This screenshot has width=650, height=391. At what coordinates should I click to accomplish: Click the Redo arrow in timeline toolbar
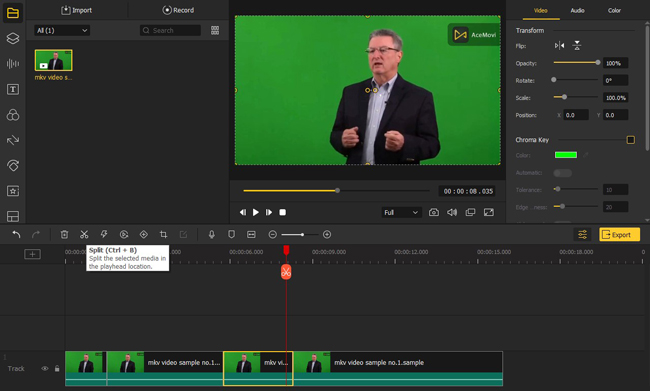click(x=36, y=234)
